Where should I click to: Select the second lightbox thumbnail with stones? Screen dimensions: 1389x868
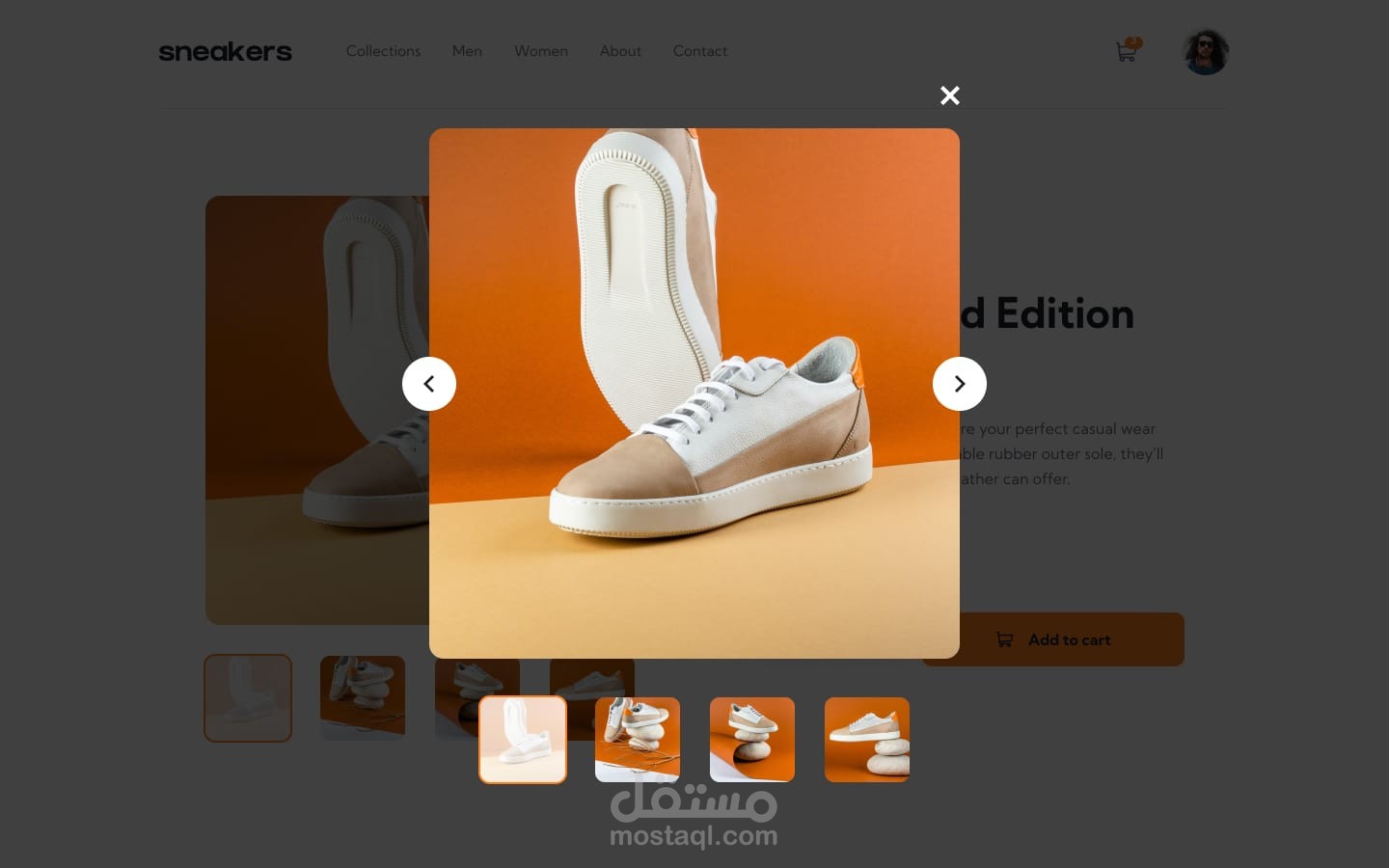pyautogui.click(x=638, y=740)
